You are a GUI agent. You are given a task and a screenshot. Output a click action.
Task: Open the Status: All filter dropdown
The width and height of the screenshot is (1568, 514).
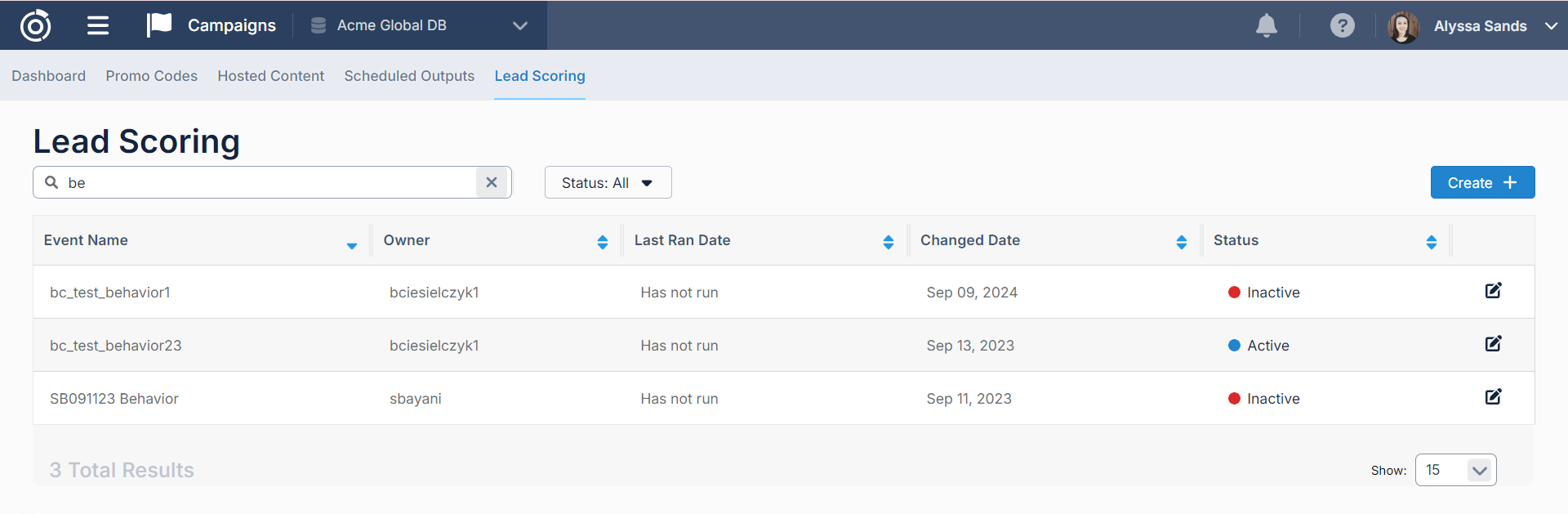608,182
